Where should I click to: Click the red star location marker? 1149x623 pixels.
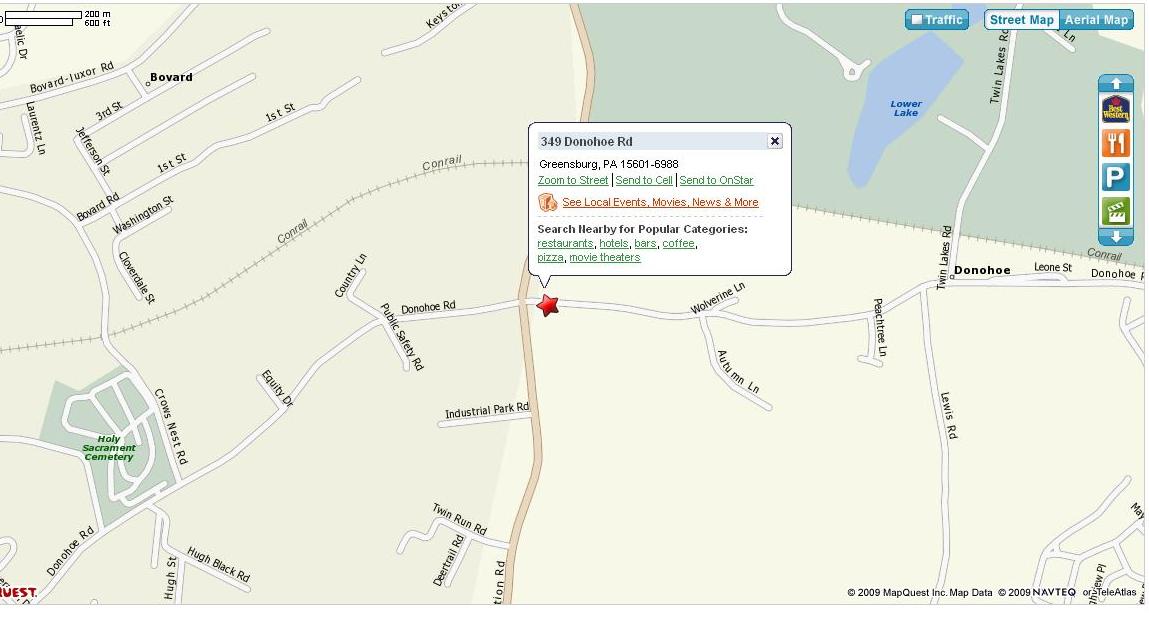(547, 305)
